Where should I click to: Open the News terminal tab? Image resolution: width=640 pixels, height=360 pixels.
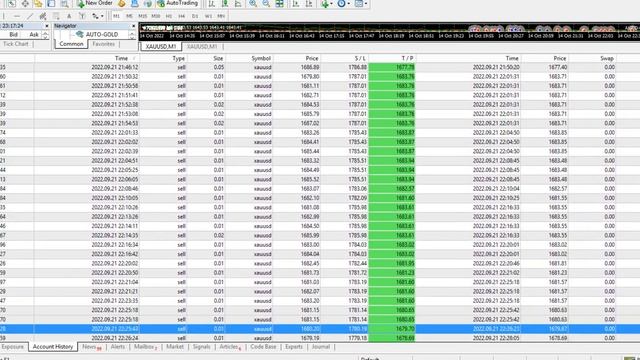click(91, 347)
